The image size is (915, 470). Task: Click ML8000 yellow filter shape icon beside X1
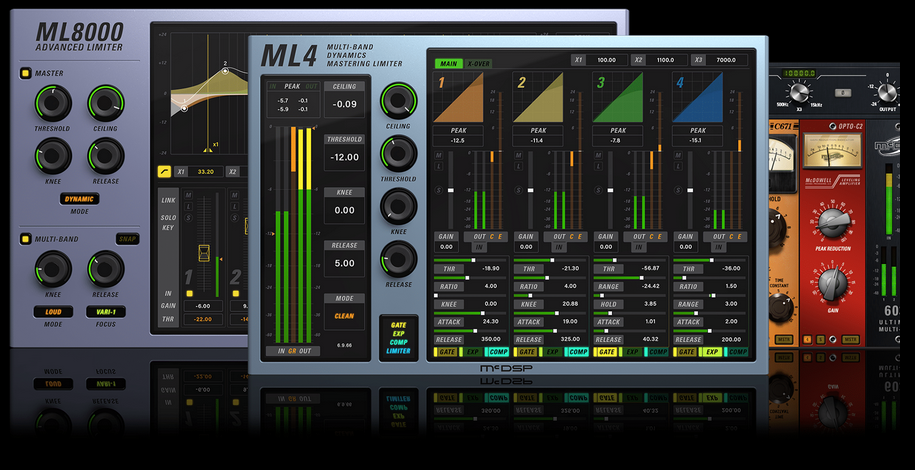pos(165,172)
